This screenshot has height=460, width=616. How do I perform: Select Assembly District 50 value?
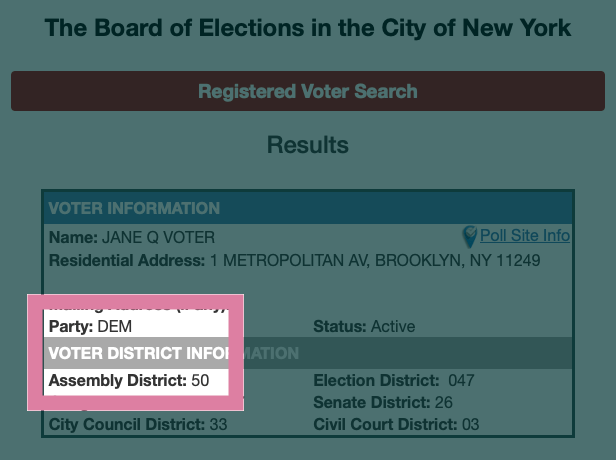200,380
